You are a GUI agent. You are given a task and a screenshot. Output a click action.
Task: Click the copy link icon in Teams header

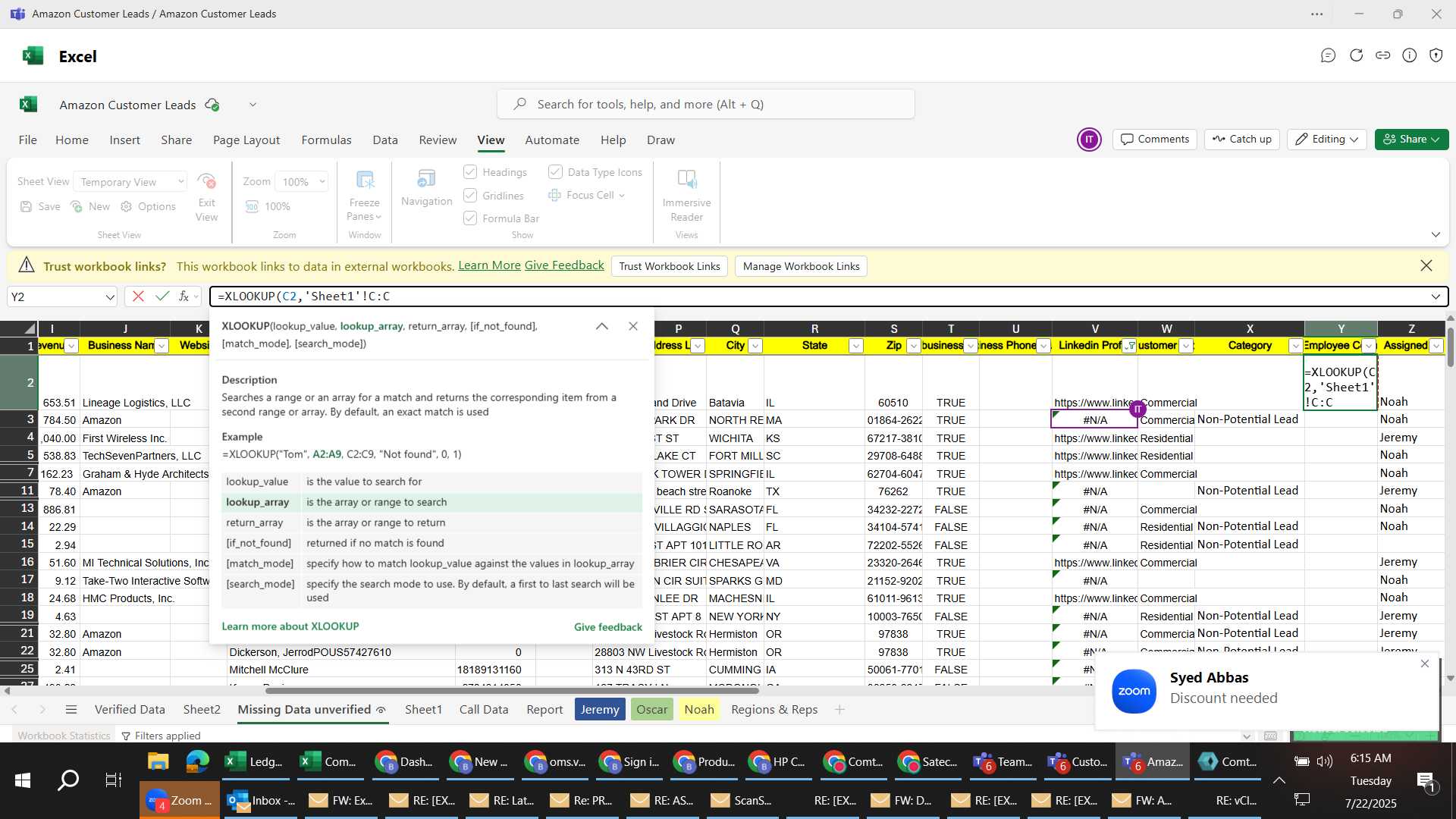tap(1383, 55)
